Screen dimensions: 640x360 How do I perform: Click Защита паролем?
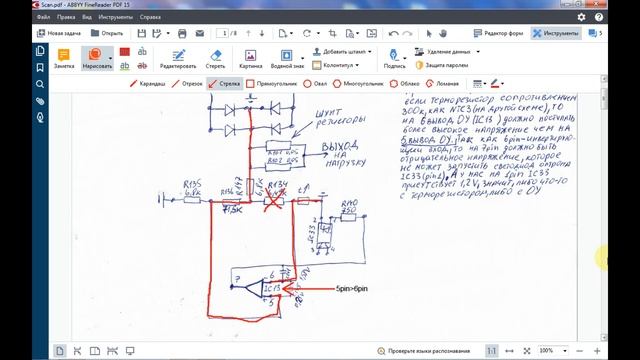click(x=442, y=65)
